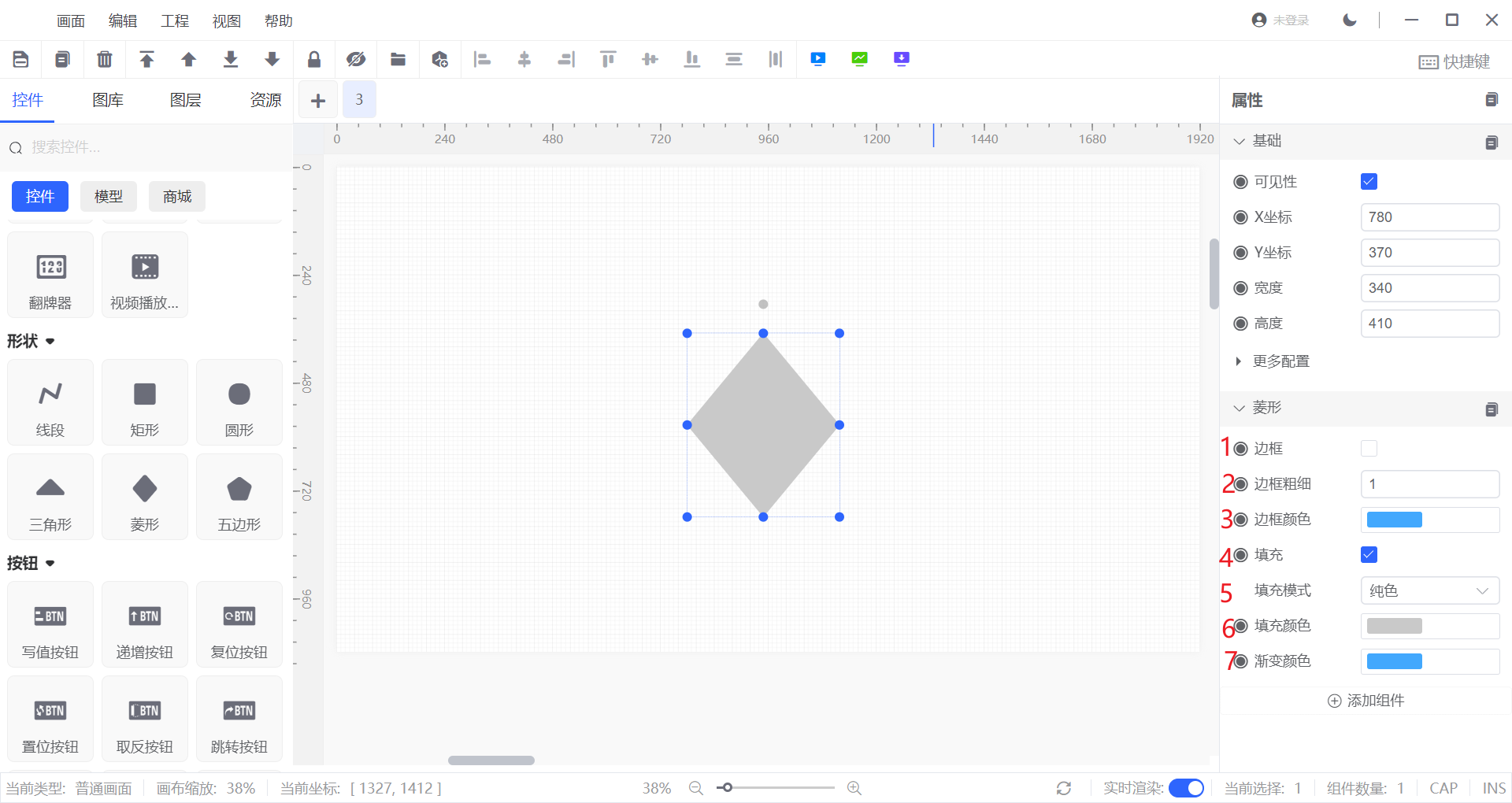Turn off the 实时渲染 toggle switch
Viewport: 1512px width, 803px height.
click(1186, 788)
